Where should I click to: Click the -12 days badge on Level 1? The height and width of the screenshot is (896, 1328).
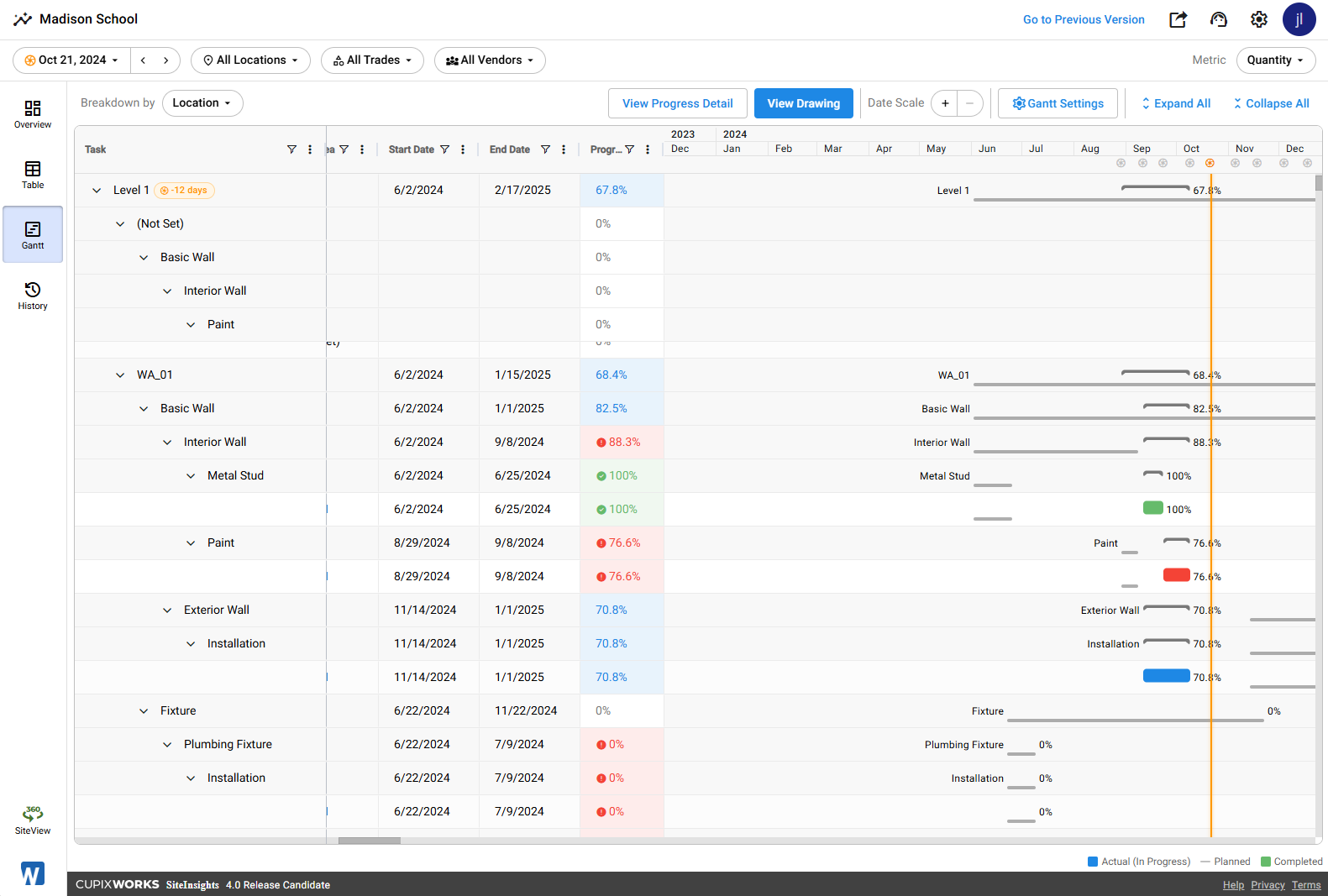[184, 191]
